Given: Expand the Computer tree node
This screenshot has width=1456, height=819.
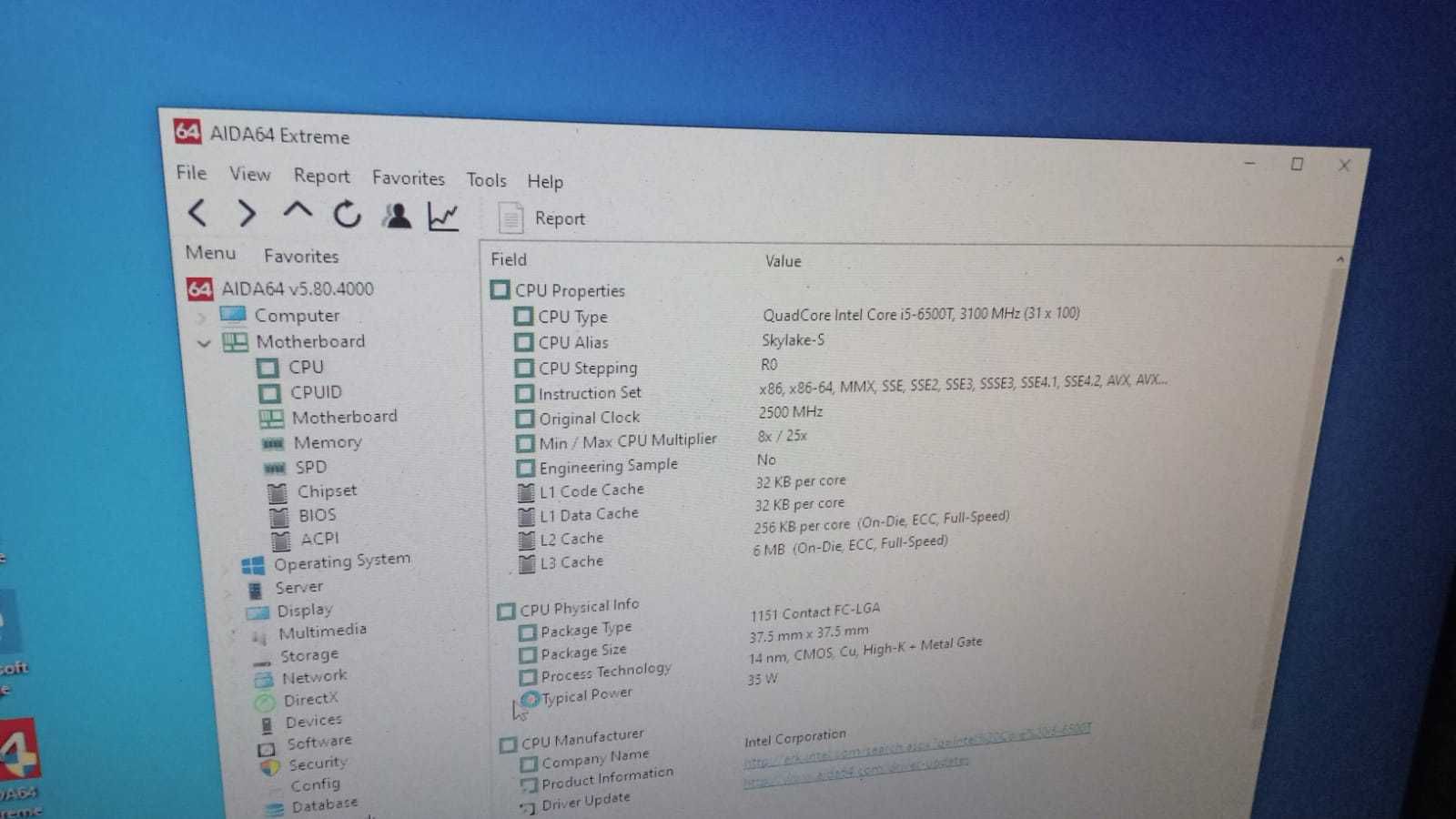Looking at the screenshot, I should (202, 318).
